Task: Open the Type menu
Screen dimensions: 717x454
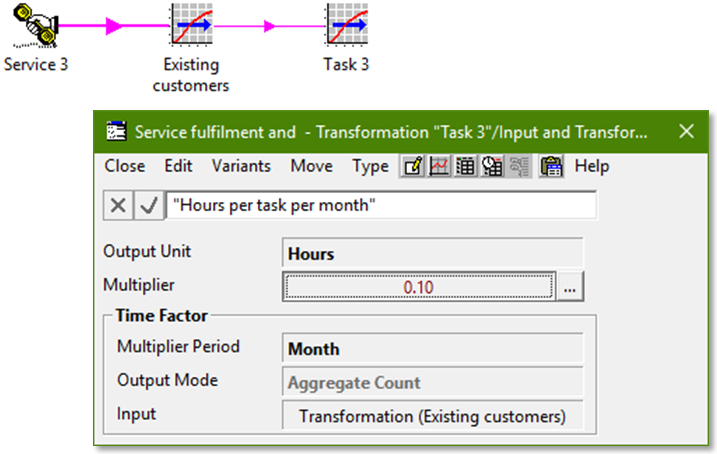Action: click(370, 166)
